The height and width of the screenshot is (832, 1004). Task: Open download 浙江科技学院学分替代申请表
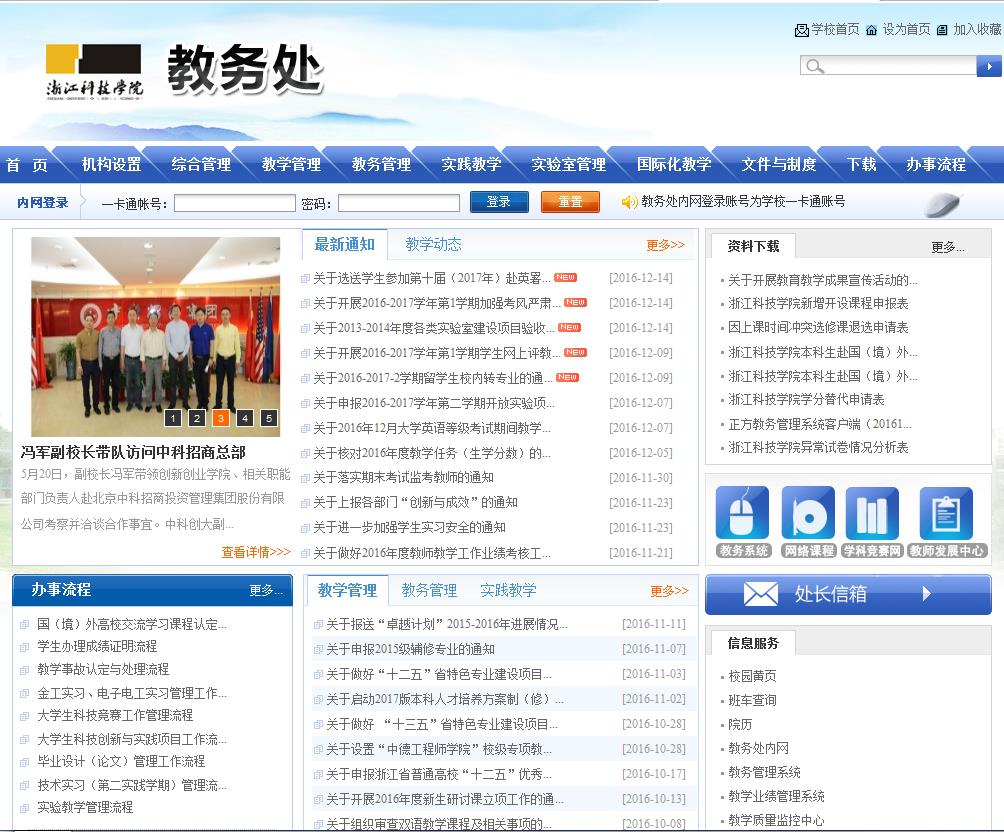(806, 399)
